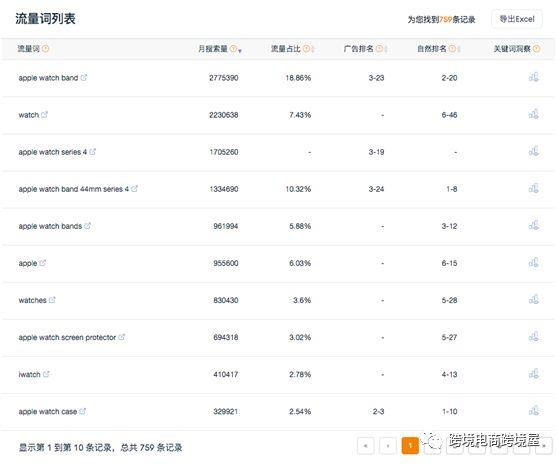Click the 显示第 1 到第 10 条记录 summary text
The image size is (557, 465).
click(x=66, y=447)
